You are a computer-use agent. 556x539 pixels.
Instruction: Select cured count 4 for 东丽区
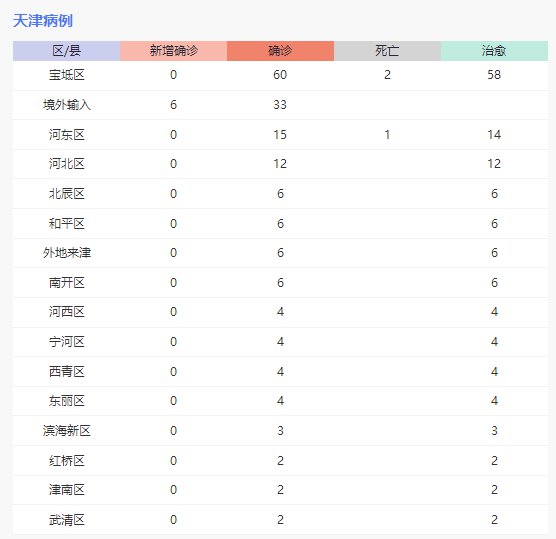click(494, 401)
